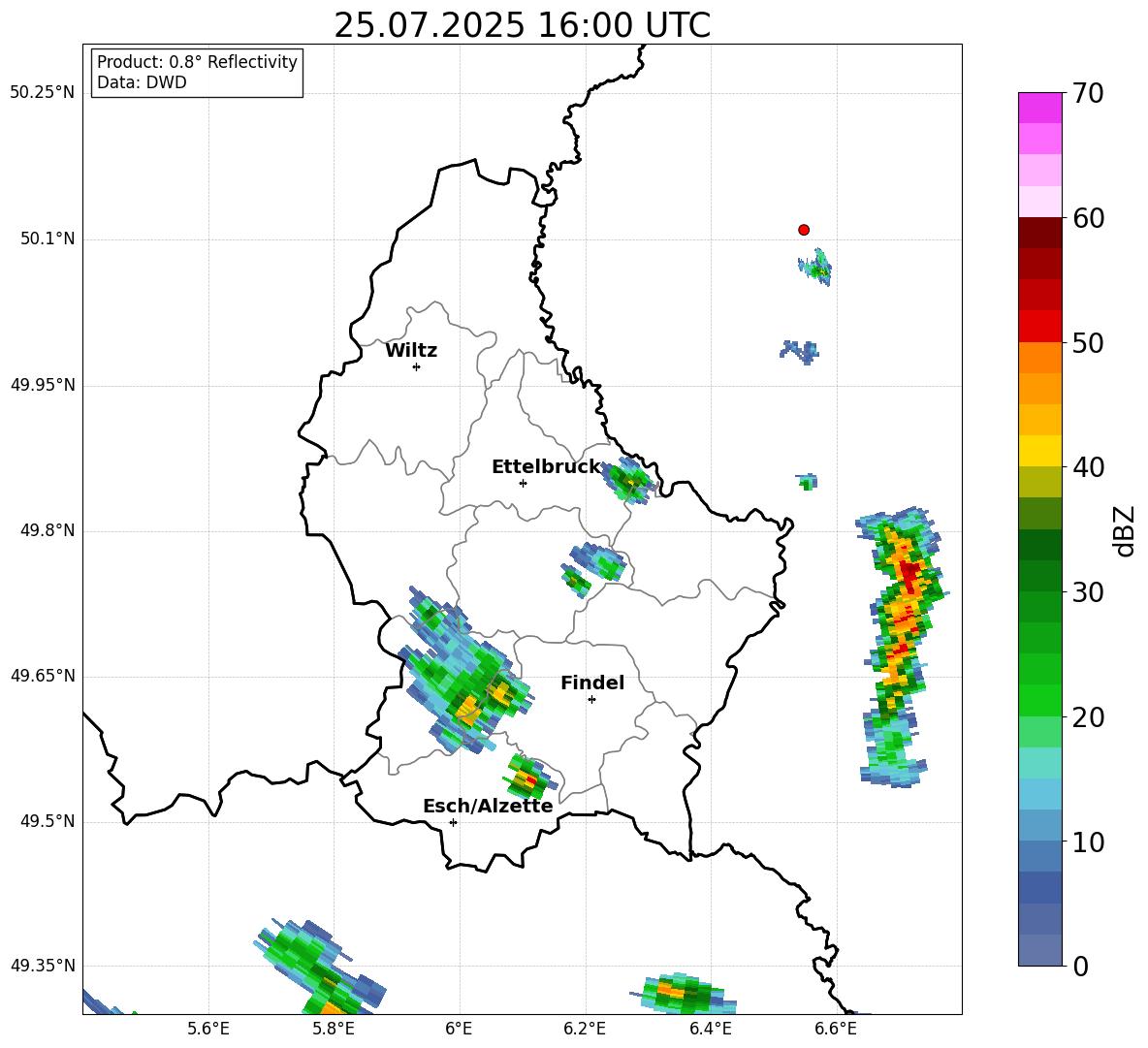The height and width of the screenshot is (1048, 1148).
Task: Click the red storm core east of 6.6°E
Action: (909, 575)
